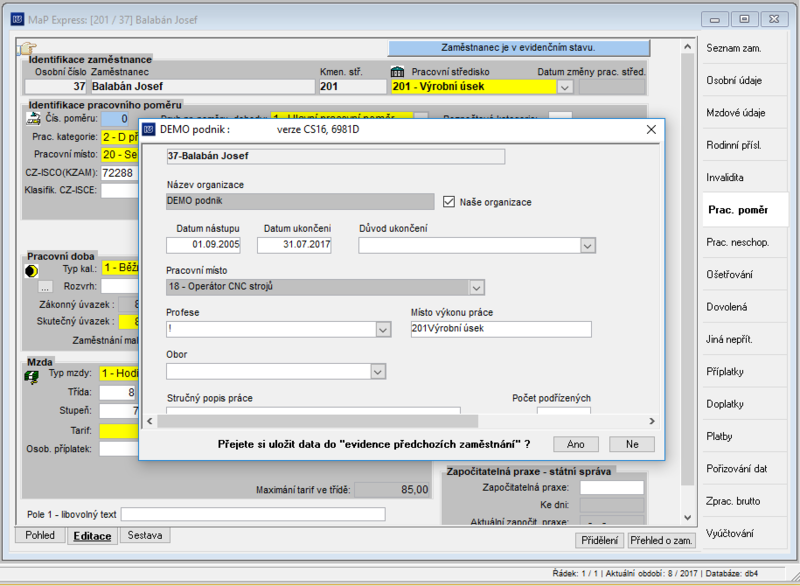
Task: Toggle the Naše organizace checkbox
Action: tap(448, 202)
